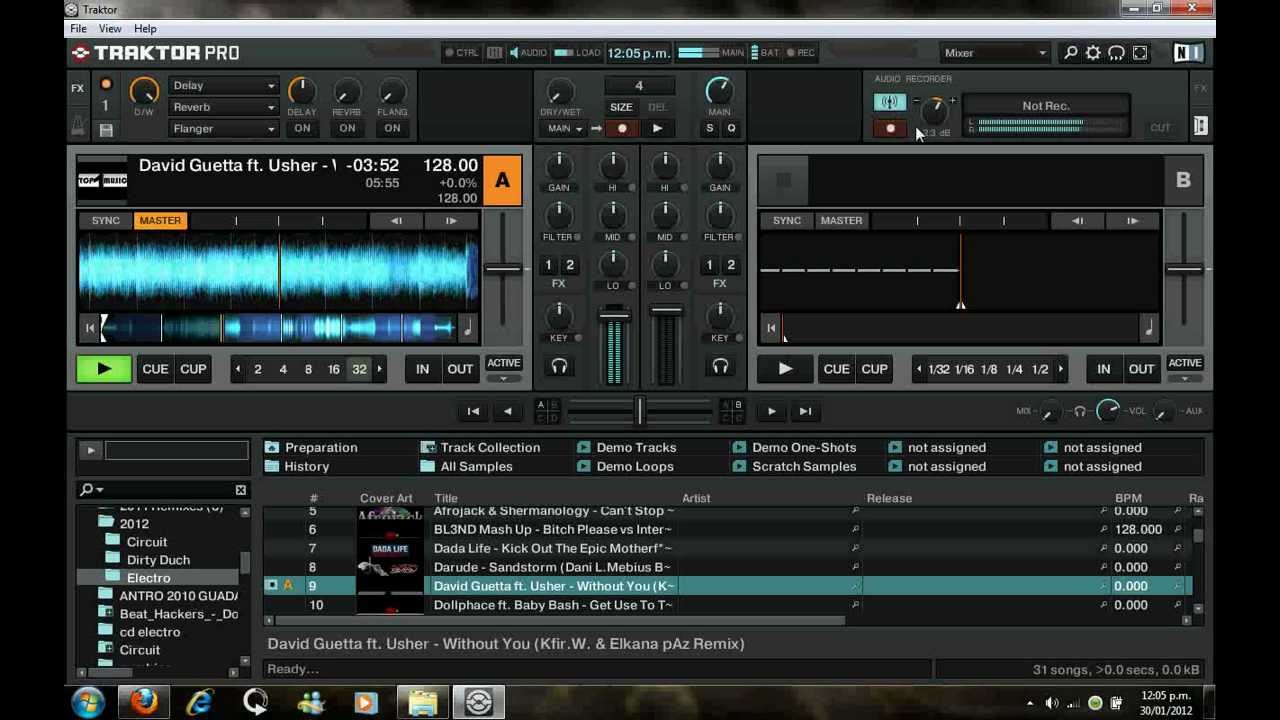Click the search magnifier icon in the header
This screenshot has height=720, width=1280.
[1070, 53]
